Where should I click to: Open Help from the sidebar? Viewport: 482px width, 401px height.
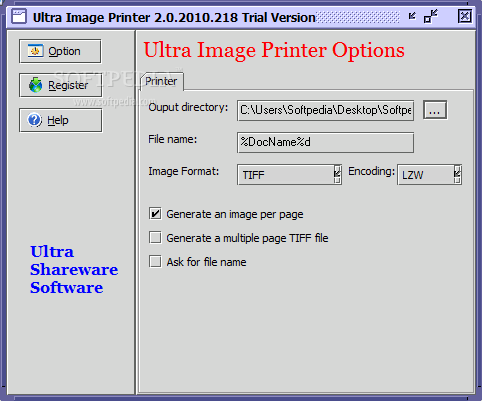tap(60, 120)
